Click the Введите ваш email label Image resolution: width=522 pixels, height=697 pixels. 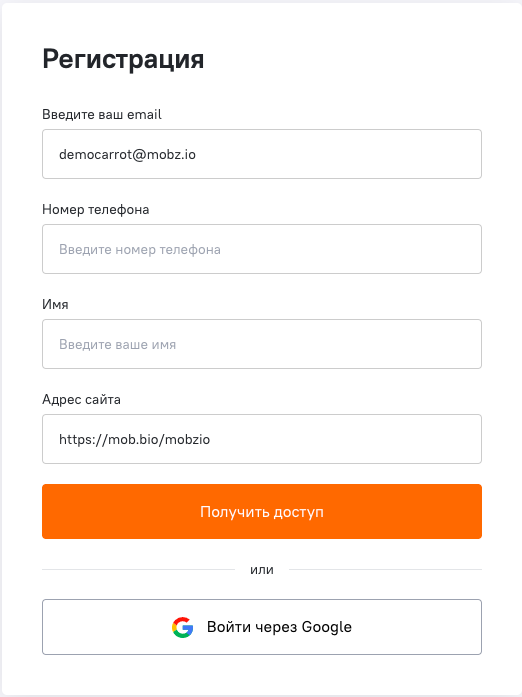click(x=102, y=115)
